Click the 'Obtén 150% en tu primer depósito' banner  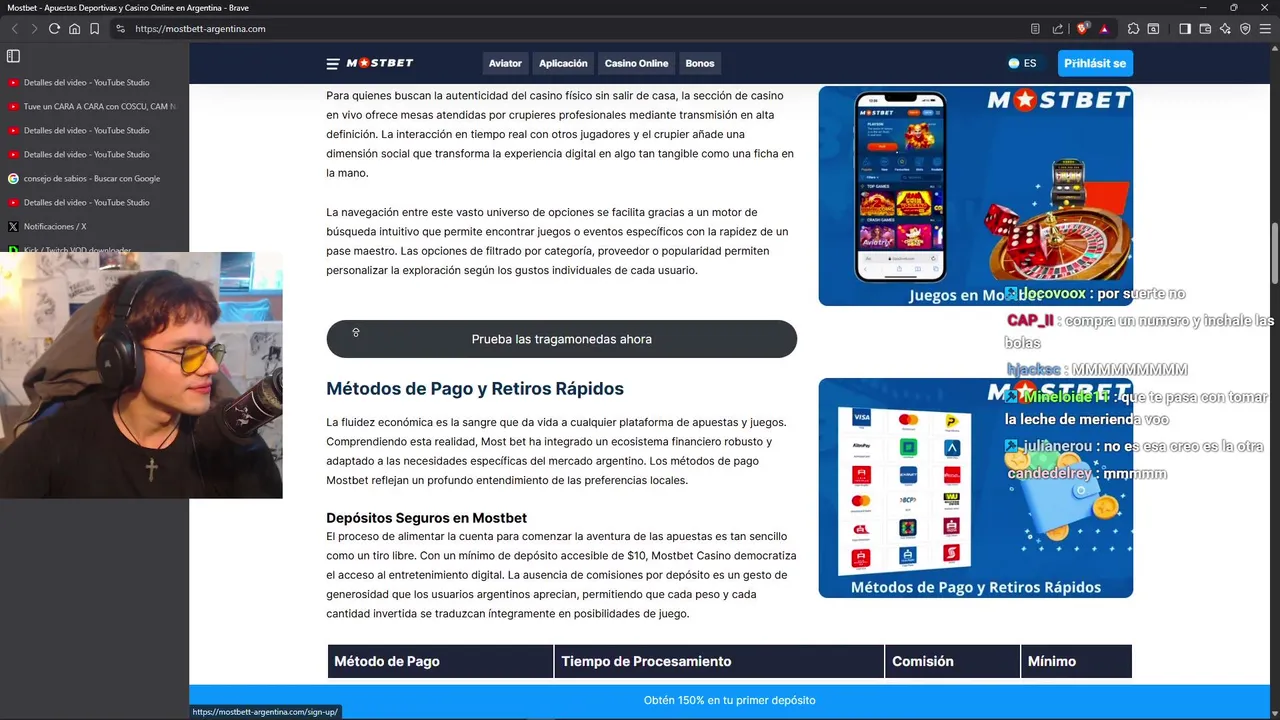click(729, 700)
